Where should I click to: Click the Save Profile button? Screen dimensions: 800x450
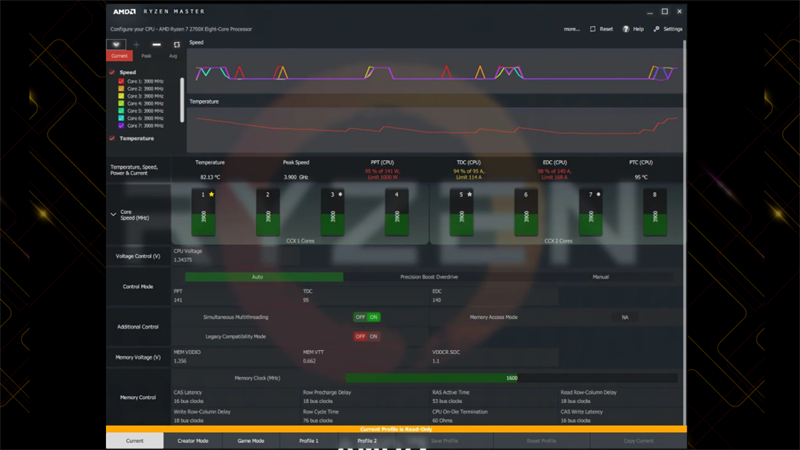pos(444,441)
